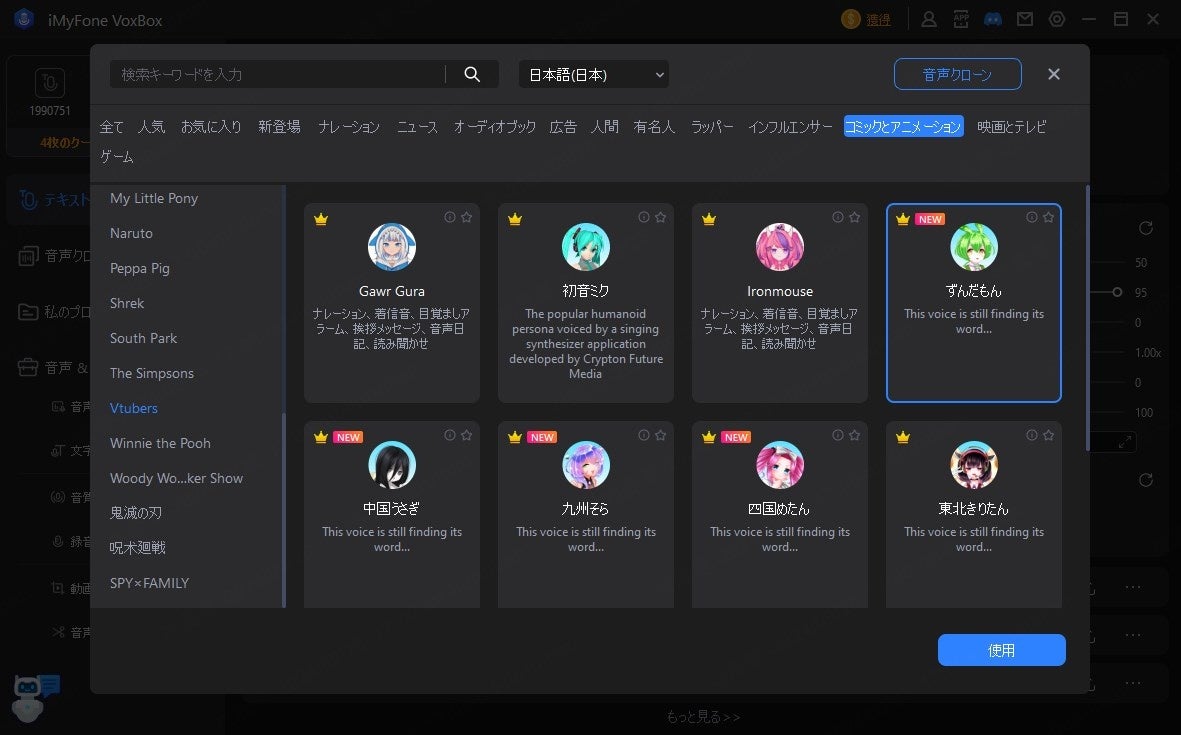Viewport: 1181px width, 735px height.
Task: Close the voice selection dialog
Action: coord(1054,74)
